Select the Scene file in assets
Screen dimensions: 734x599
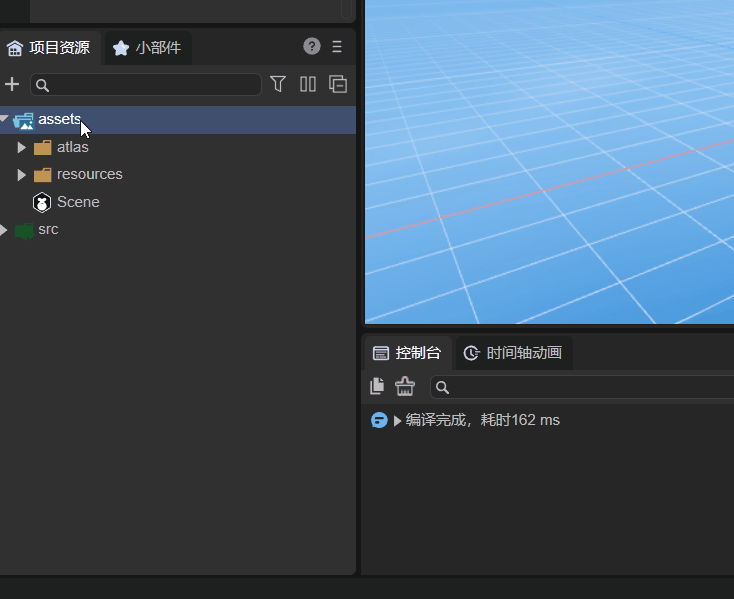(x=77, y=202)
